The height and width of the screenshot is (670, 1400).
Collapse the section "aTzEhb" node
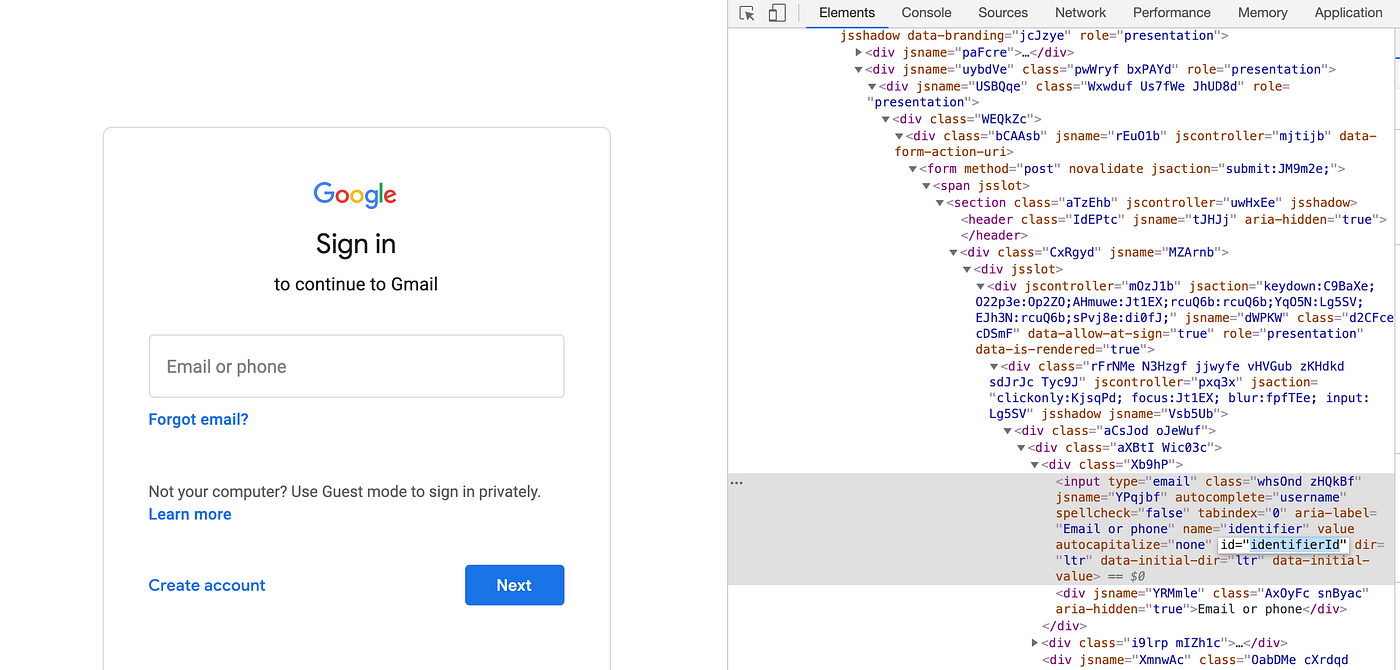pos(939,202)
